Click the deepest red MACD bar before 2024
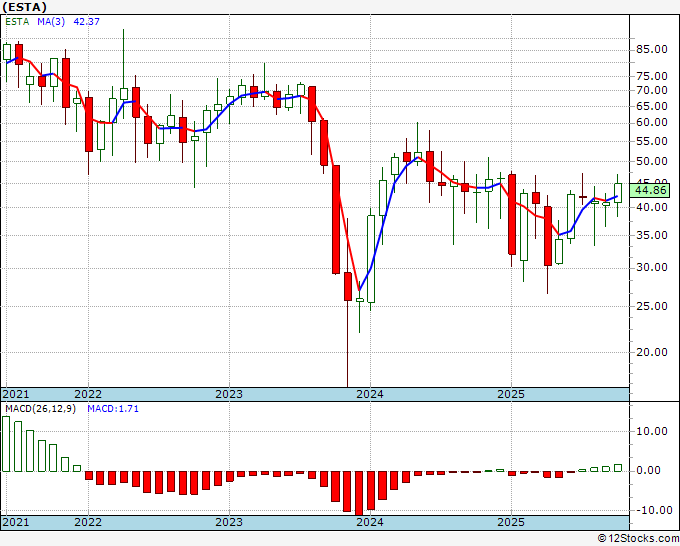The image size is (680, 546). click(x=359, y=493)
